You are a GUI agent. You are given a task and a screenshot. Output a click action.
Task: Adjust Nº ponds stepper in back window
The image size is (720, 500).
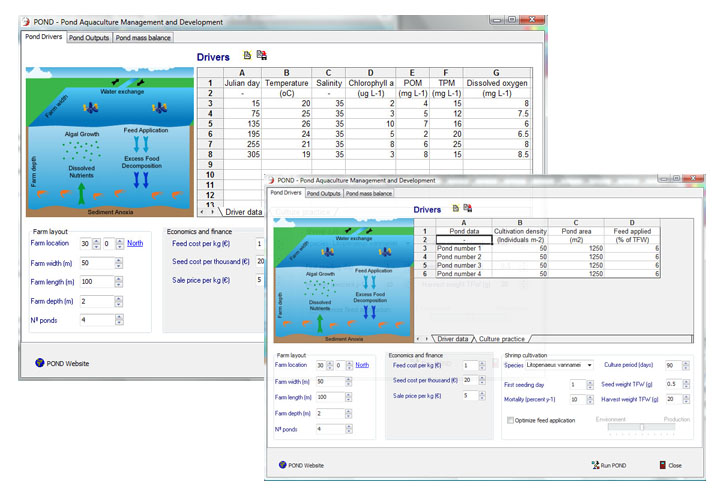click(x=119, y=320)
